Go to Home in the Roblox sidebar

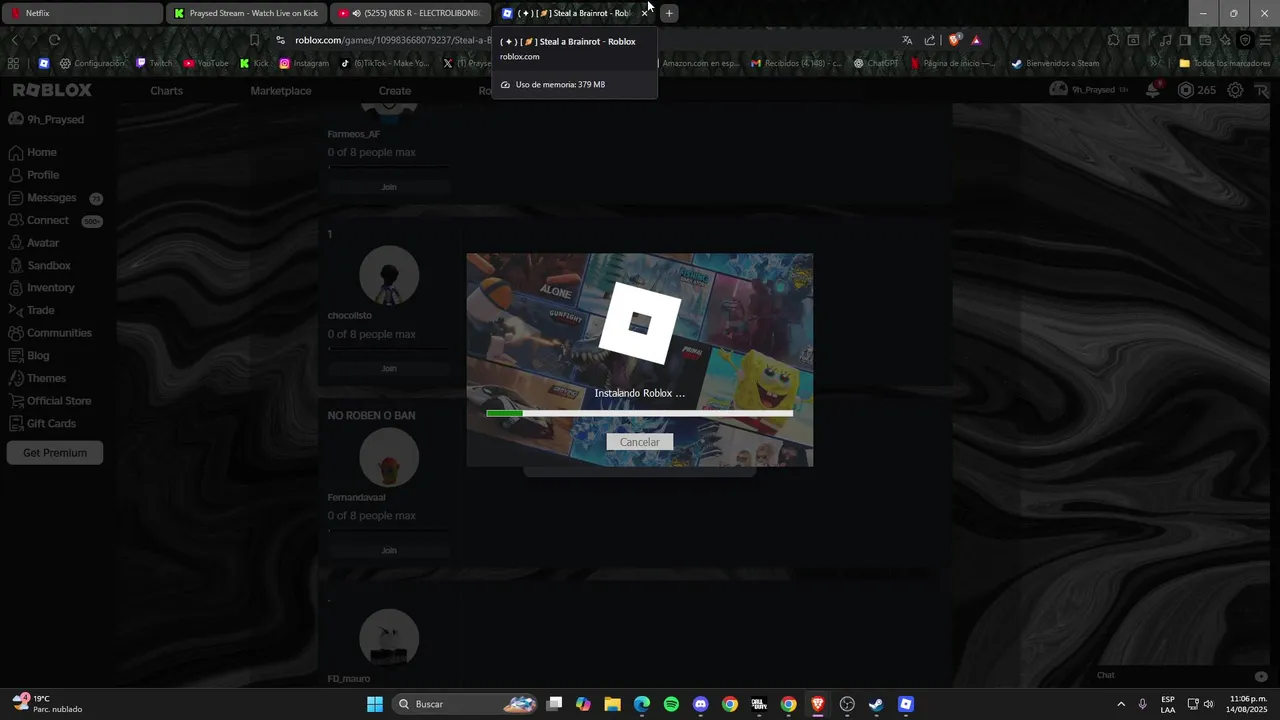click(x=32, y=152)
